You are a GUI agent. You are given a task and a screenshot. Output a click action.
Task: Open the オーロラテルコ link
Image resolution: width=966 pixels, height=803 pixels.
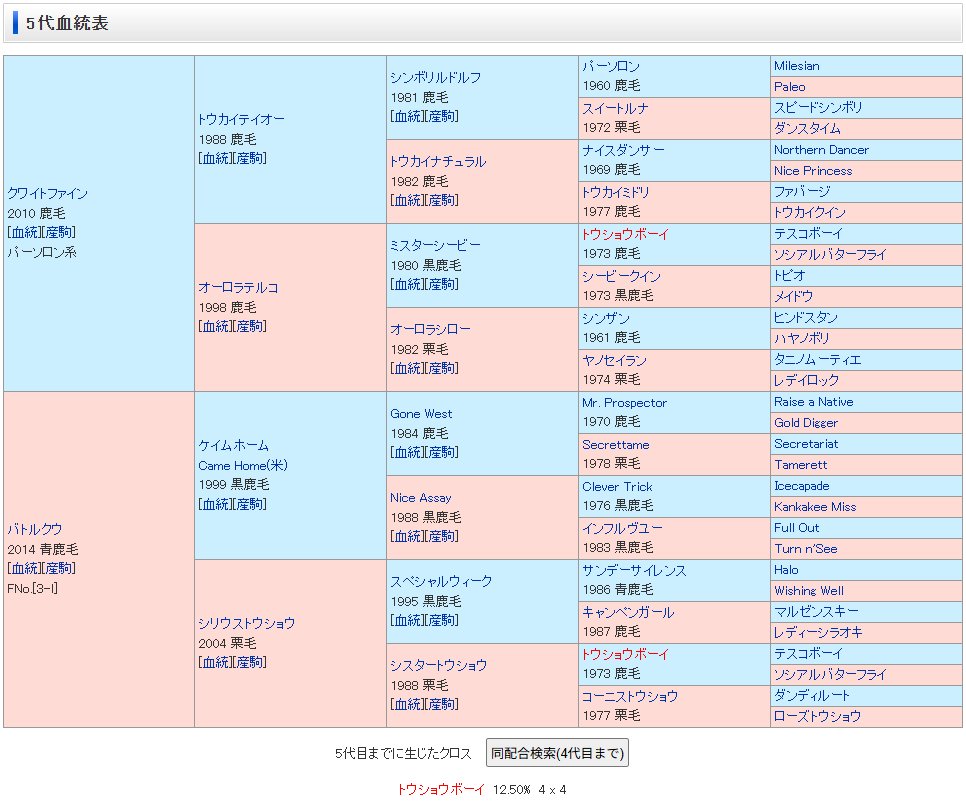click(238, 287)
